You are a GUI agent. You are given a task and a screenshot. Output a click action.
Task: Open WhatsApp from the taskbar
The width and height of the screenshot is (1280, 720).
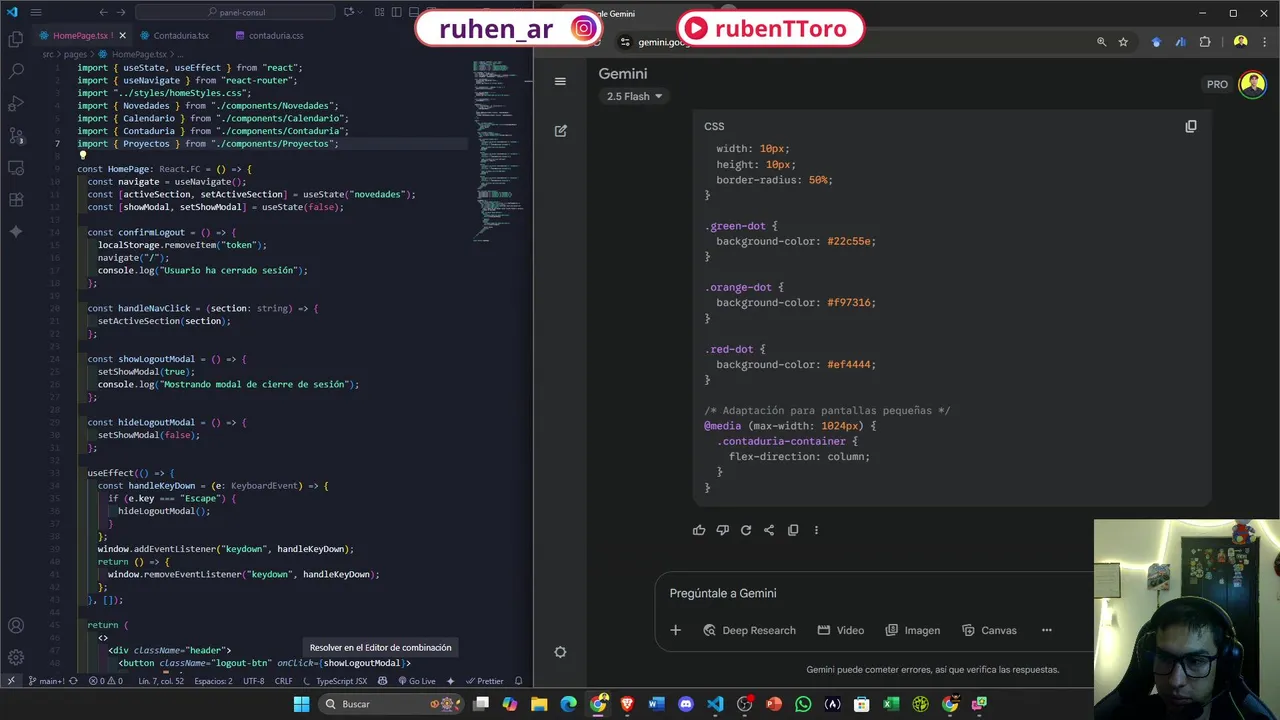pyautogui.click(x=803, y=704)
